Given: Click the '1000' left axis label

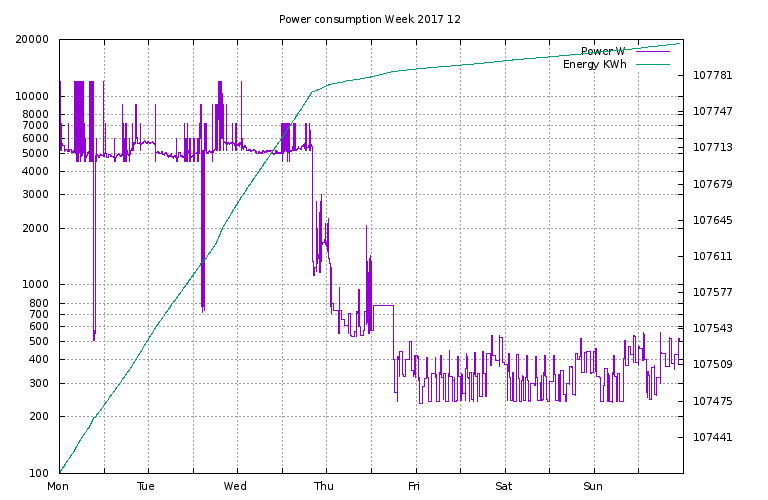Looking at the screenshot, I should pos(35,285).
